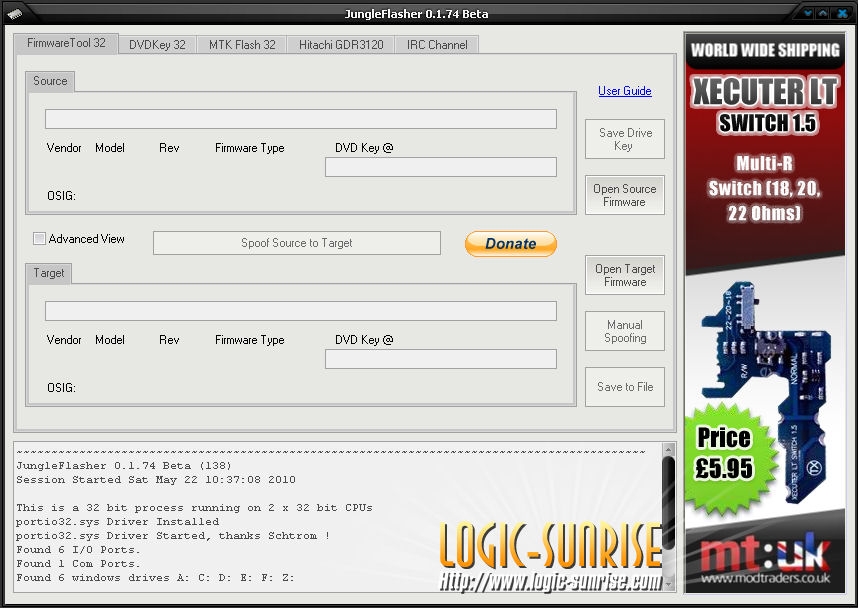
Task: Click the Logic-Sunrise logo link
Action: 550,556
